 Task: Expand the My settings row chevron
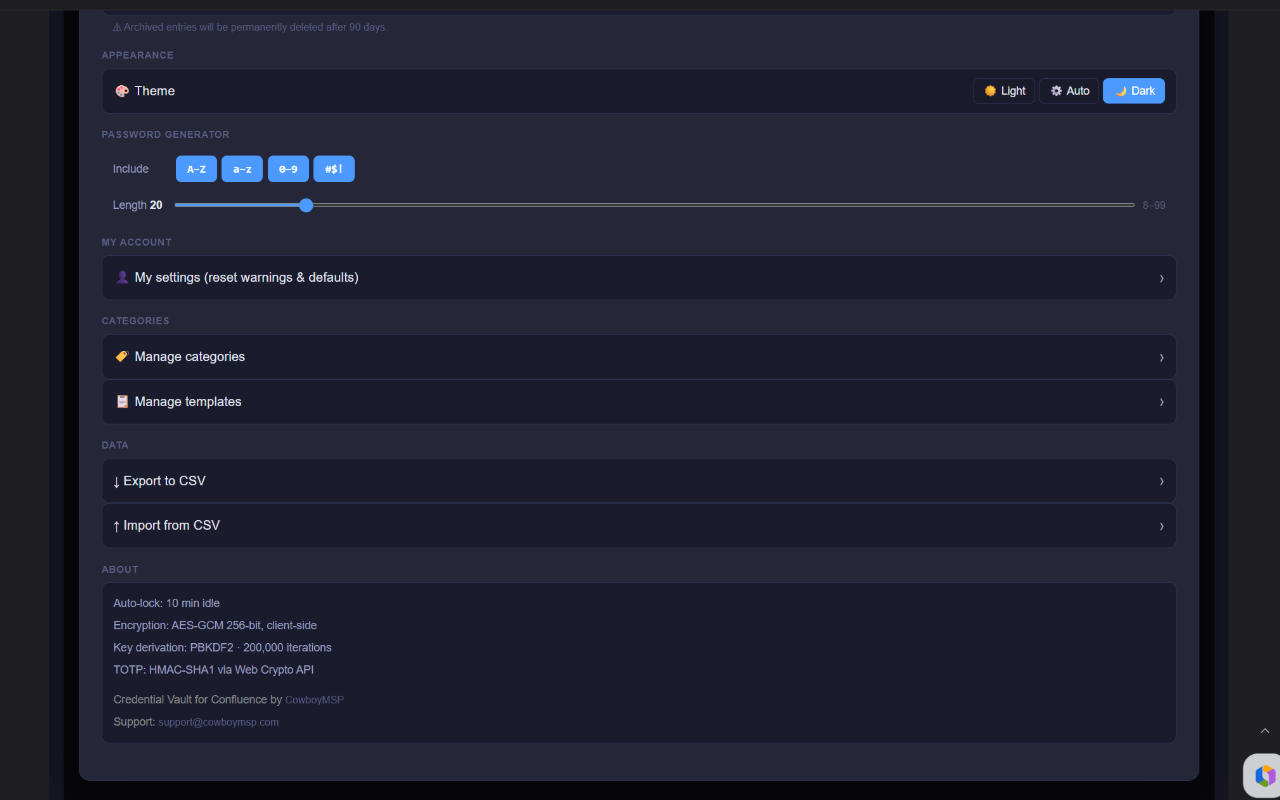point(1161,278)
